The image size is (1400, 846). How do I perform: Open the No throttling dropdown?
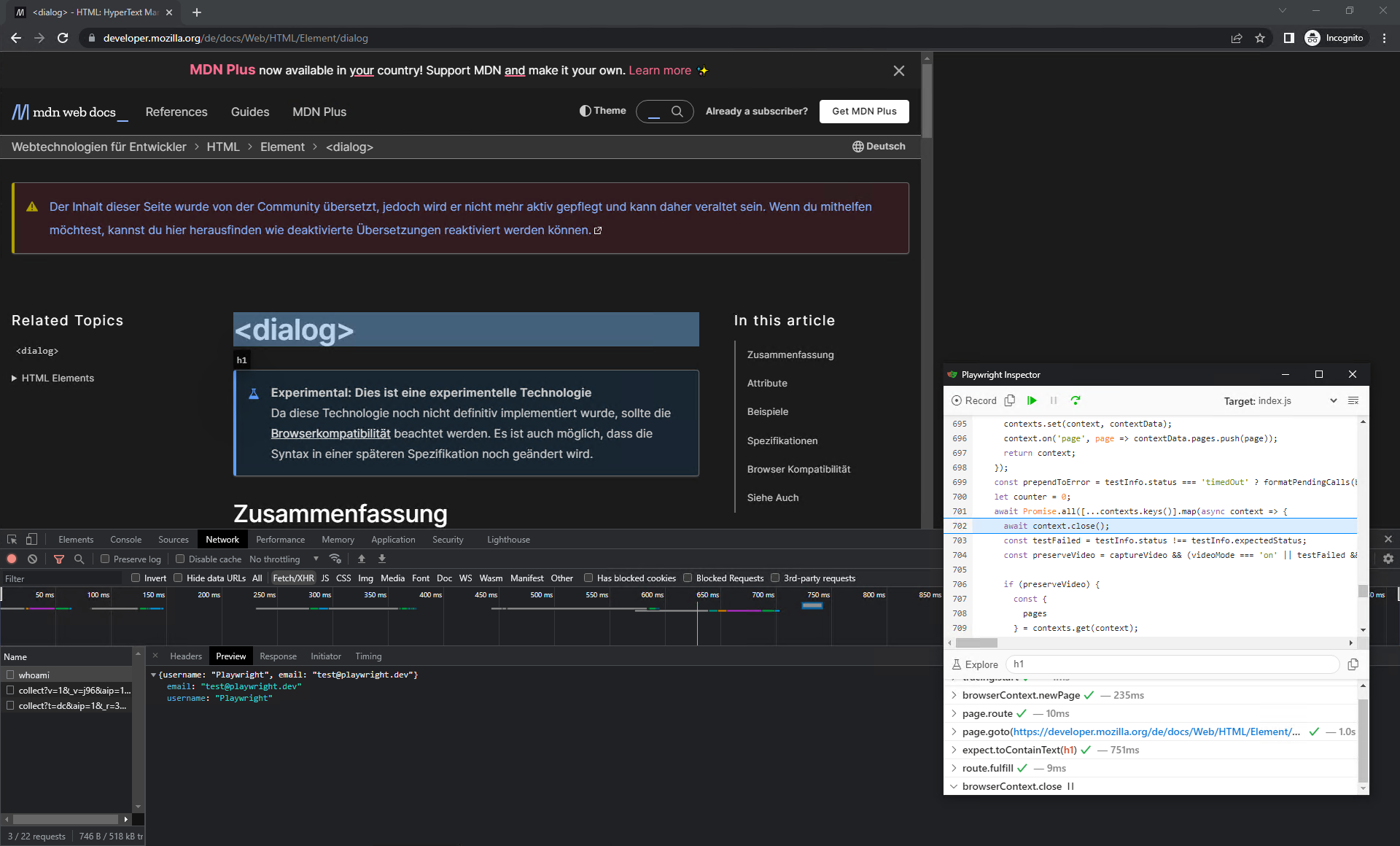pyautogui.click(x=283, y=559)
